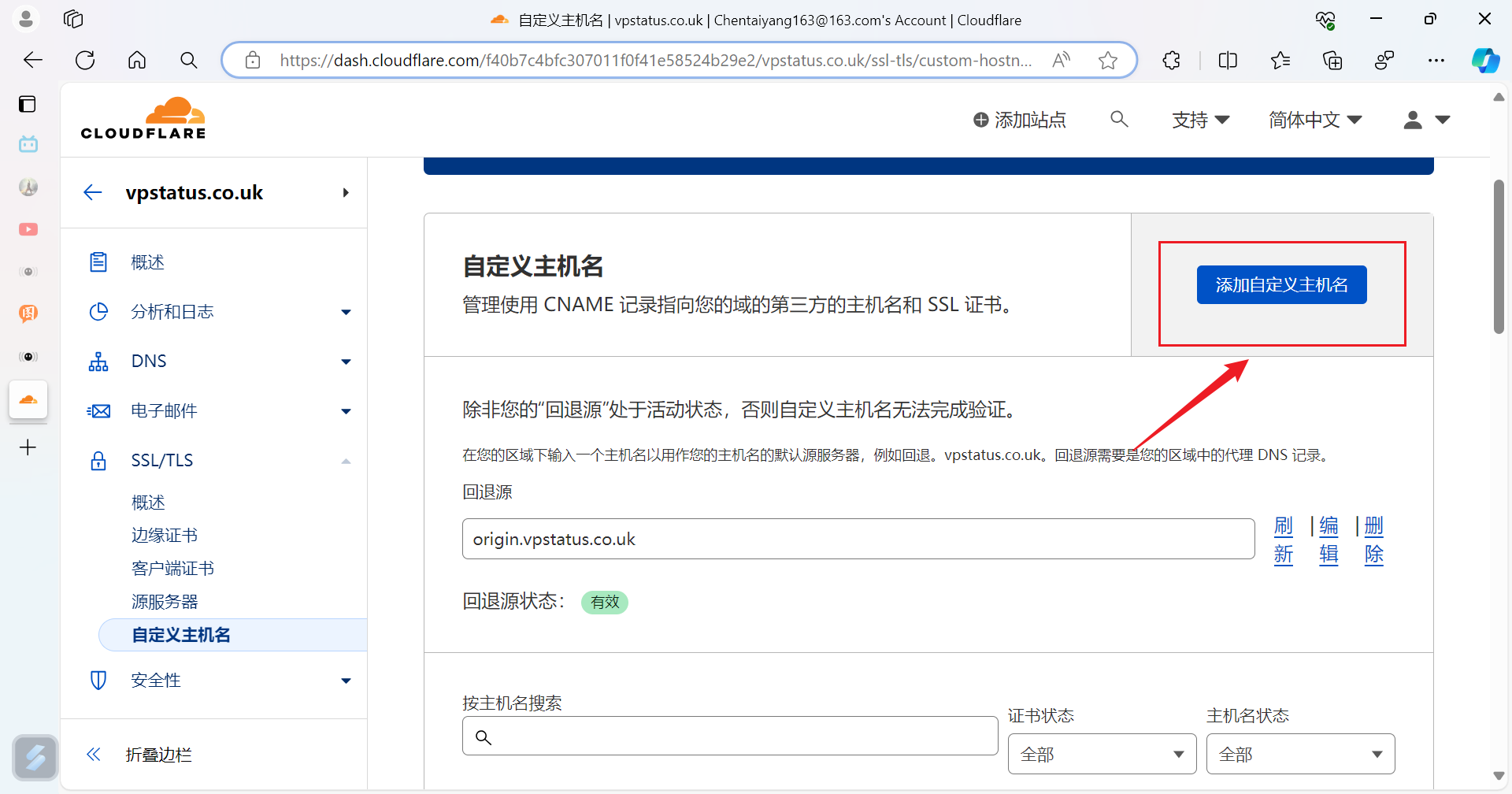Launch the Copilot sidebar icon
The height and width of the screenshot is (794, 1512).
(1485, 60)
